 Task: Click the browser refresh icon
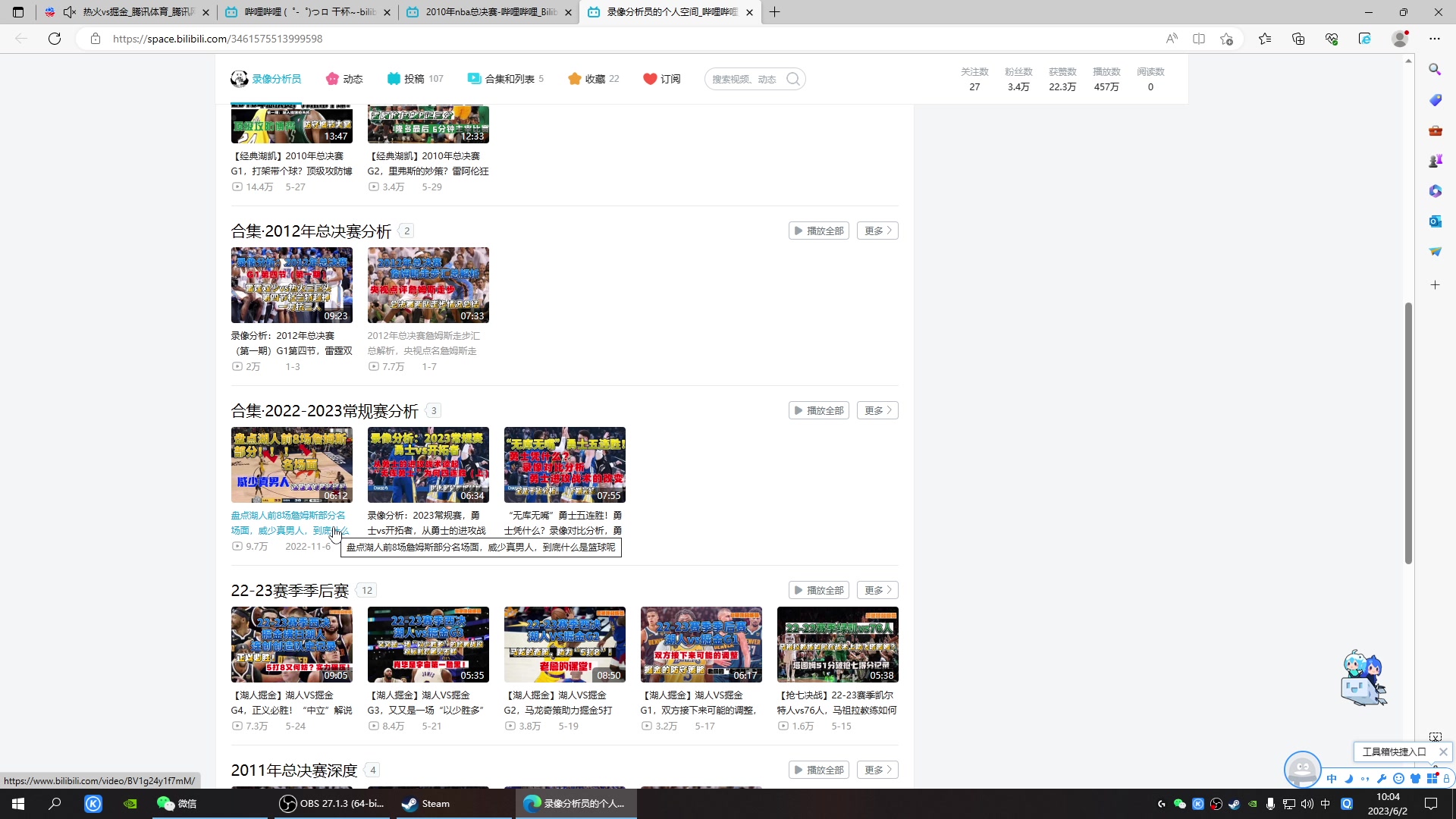pyautogui.click(x=55, y=39)
